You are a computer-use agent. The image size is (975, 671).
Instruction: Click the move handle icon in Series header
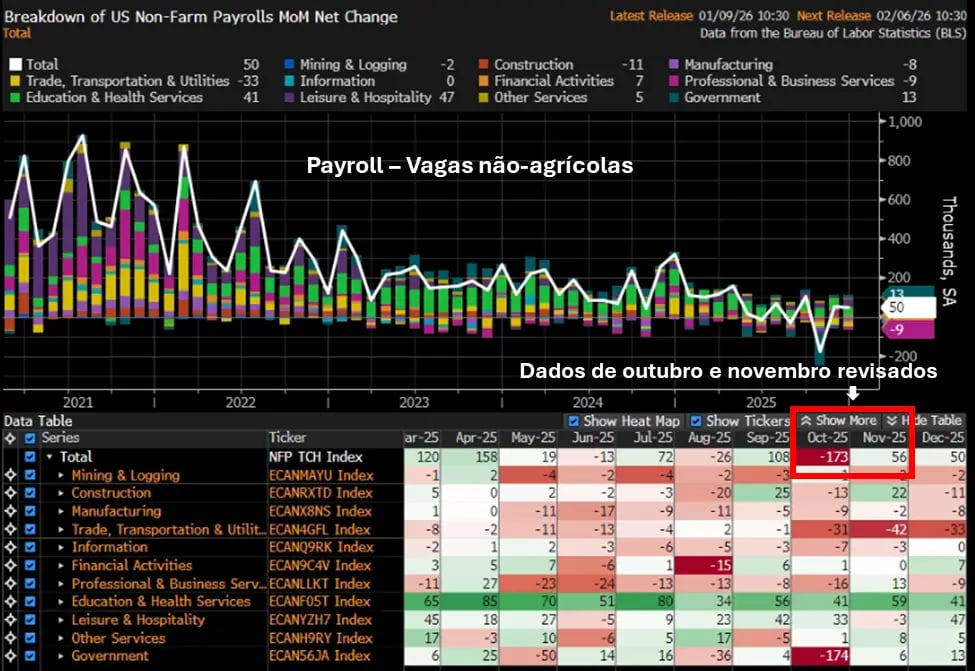[x=10, y=438]
